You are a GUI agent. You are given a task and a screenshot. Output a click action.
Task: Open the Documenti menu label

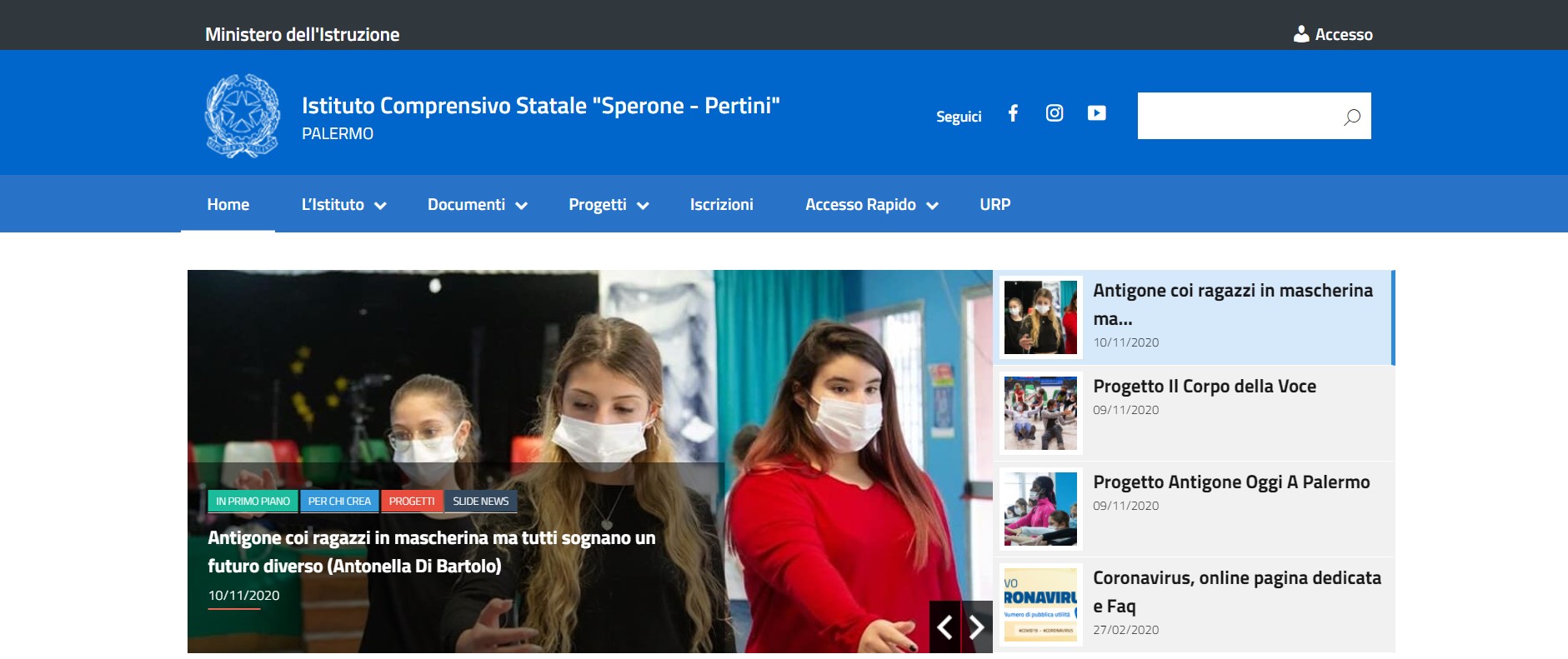466,204
